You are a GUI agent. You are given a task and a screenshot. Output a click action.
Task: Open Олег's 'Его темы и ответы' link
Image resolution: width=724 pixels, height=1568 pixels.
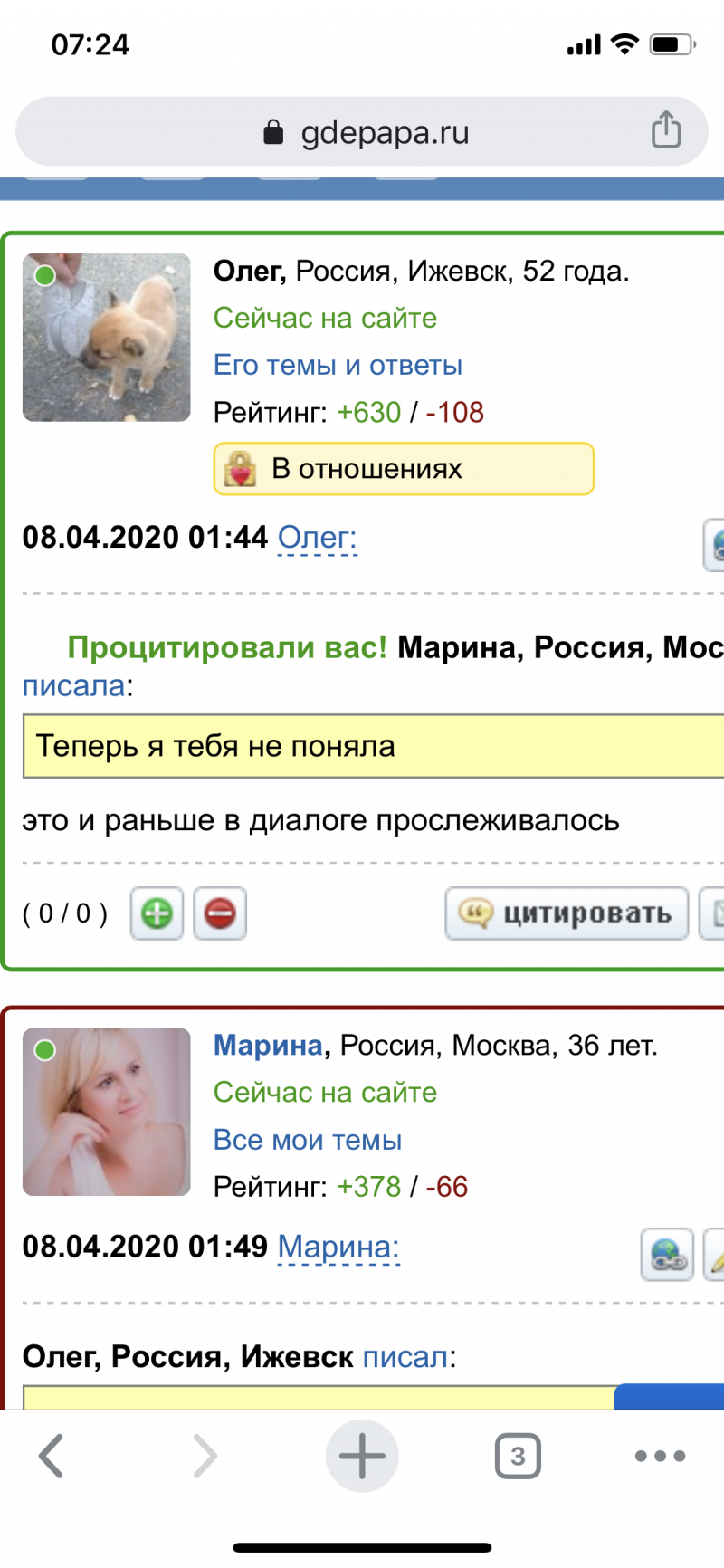click(x=338, y=365)
